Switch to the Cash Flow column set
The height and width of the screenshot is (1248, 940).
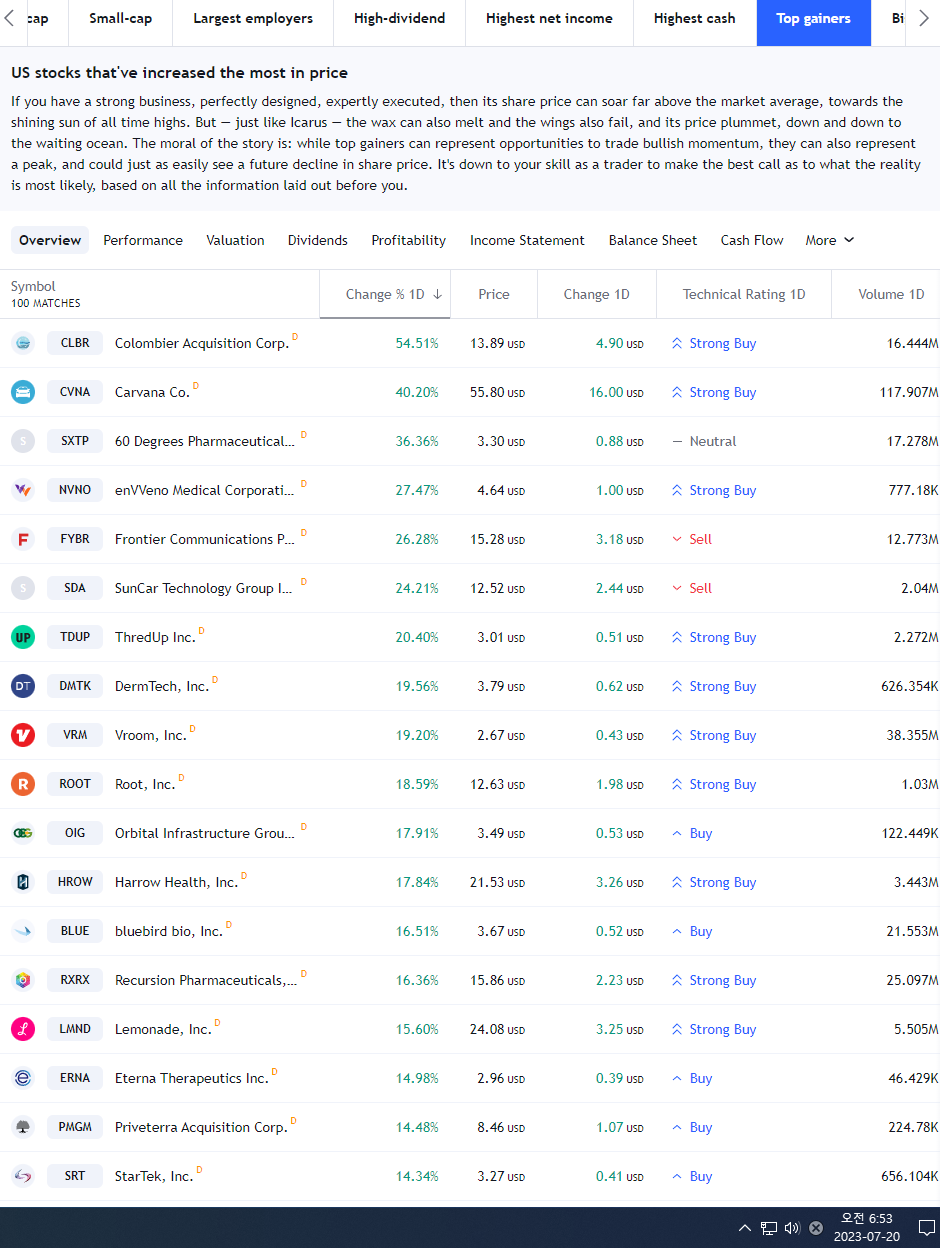[x=752, y=240]
